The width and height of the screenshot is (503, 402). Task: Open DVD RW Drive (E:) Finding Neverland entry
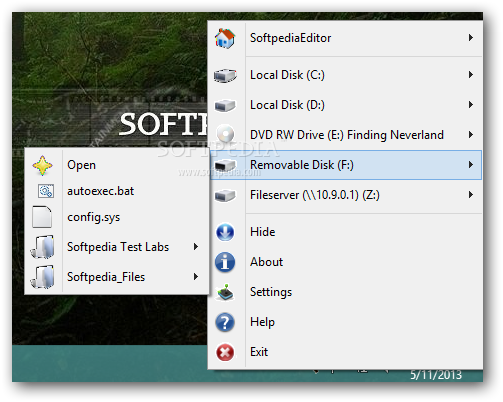pos(346,135)
